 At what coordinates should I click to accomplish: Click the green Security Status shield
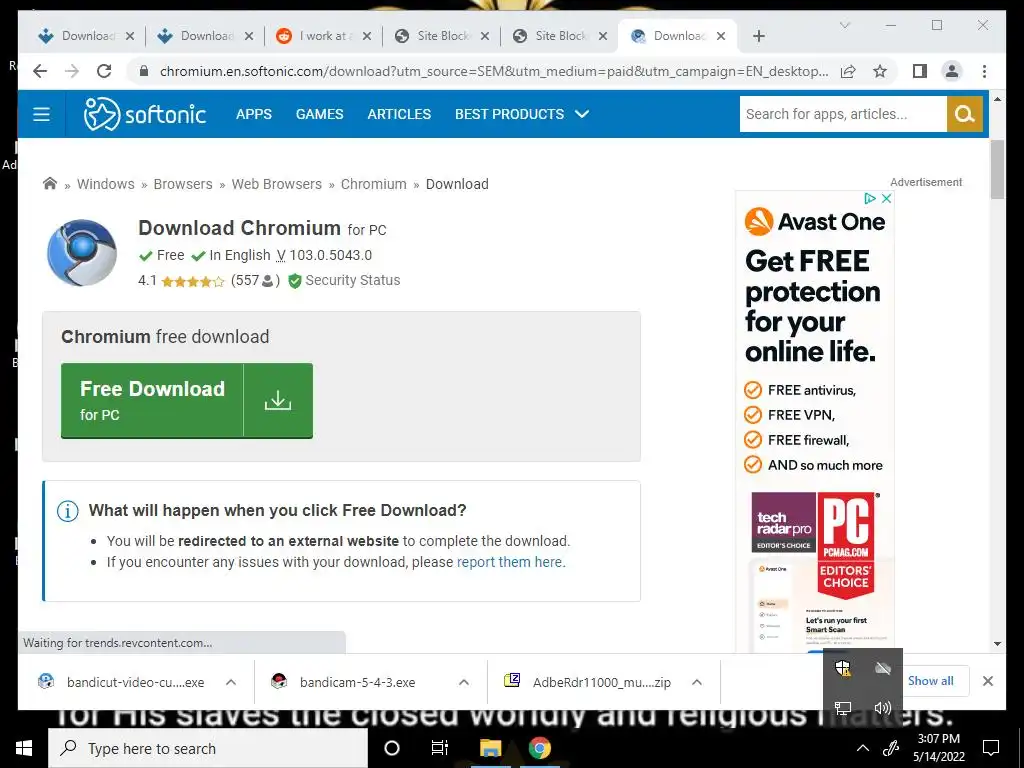pyautogui.click(x=295, y=281)
